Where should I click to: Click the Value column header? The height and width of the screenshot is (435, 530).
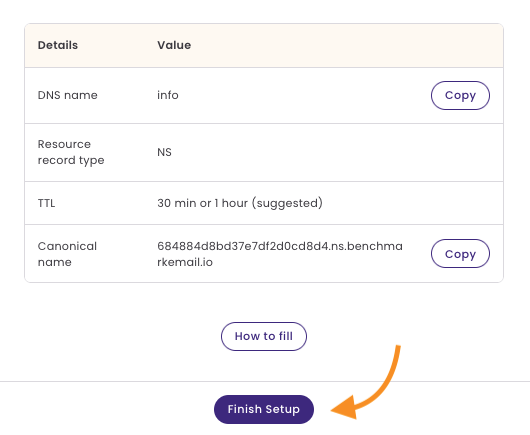coord(174,45)
